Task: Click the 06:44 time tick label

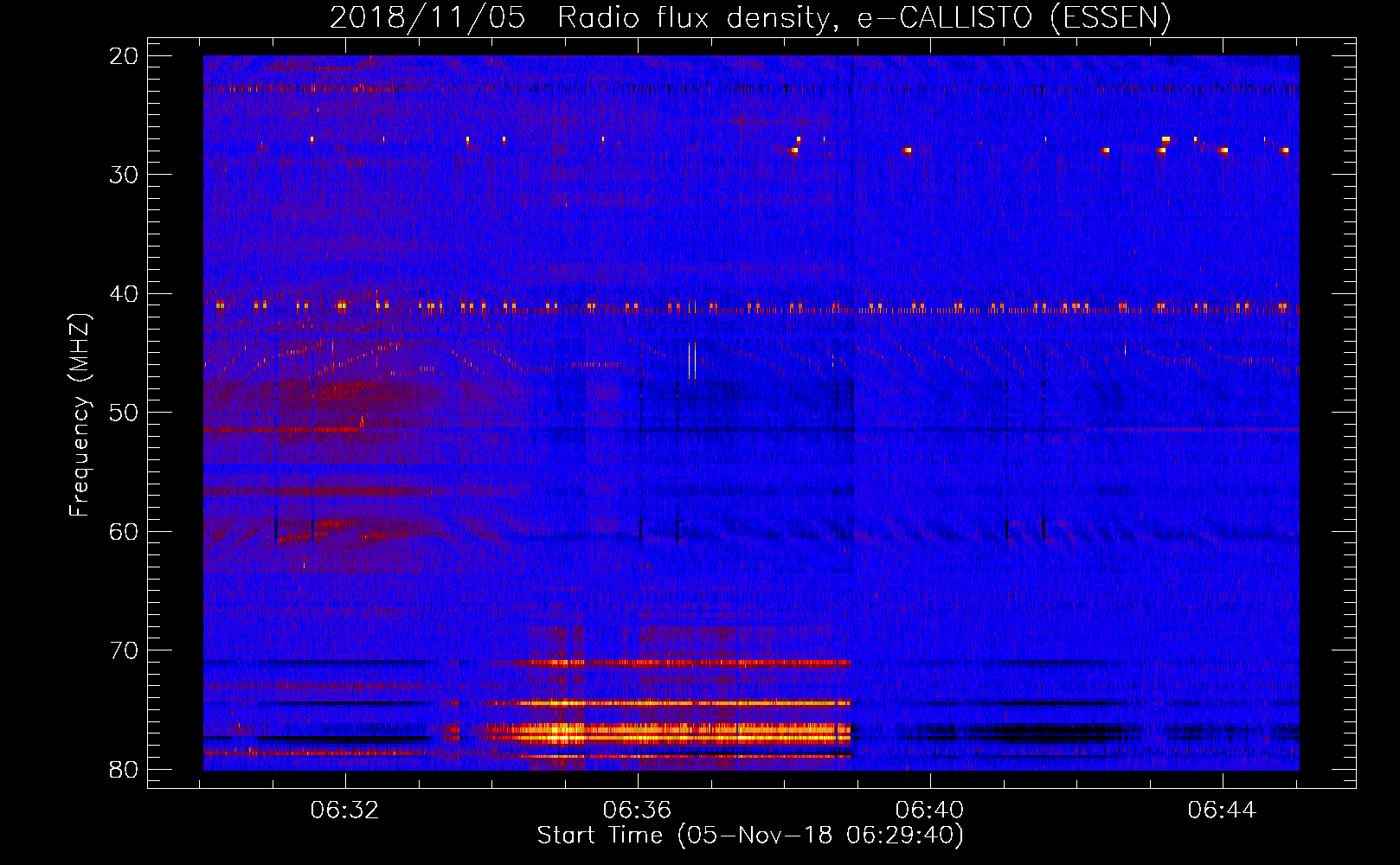Action: coord(1222,811)
